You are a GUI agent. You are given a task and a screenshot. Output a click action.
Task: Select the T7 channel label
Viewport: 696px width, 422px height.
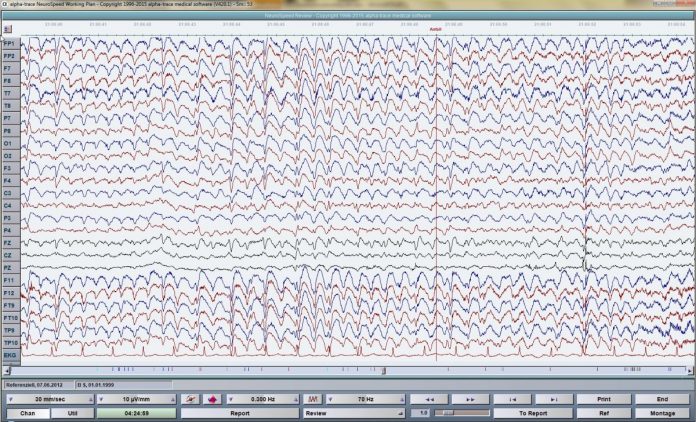11,94
